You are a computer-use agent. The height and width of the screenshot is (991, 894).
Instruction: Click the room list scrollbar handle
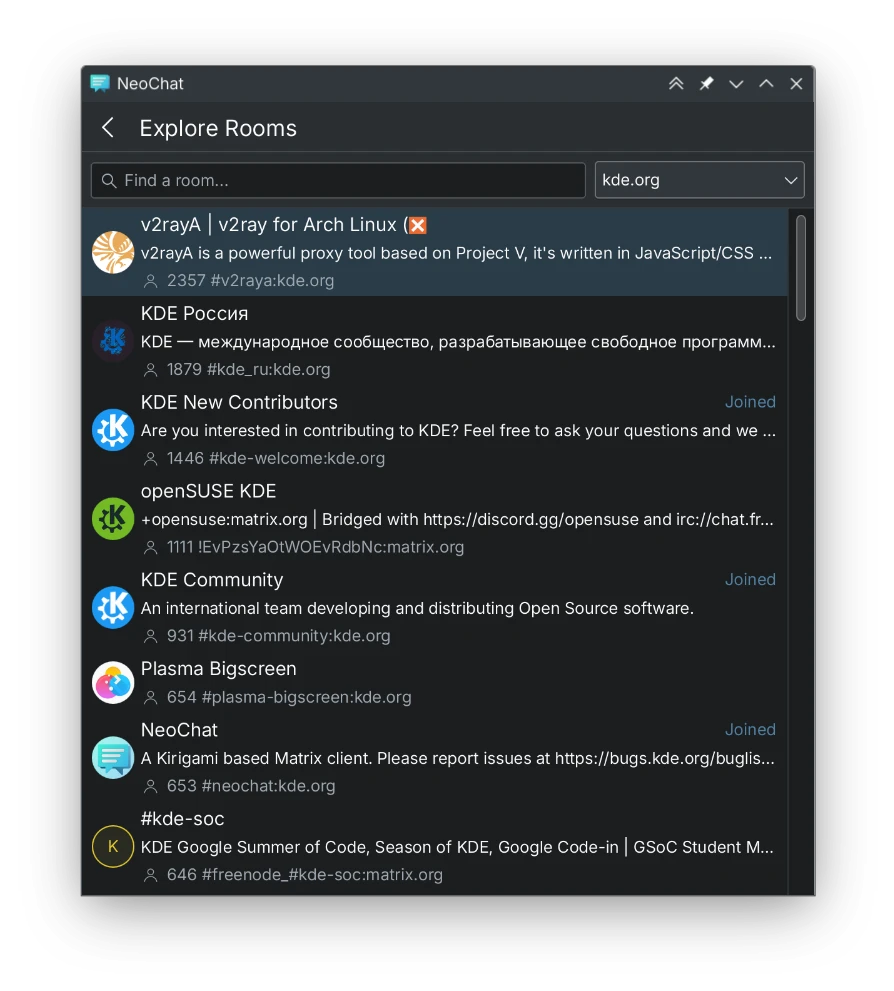tap(800, 268)
